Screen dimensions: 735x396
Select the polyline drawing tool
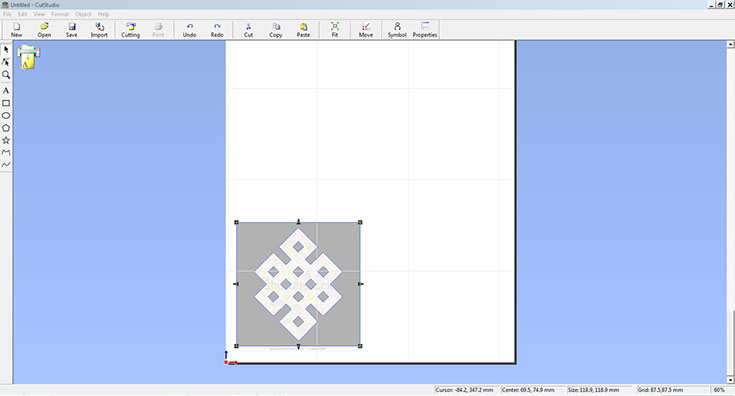6,152
